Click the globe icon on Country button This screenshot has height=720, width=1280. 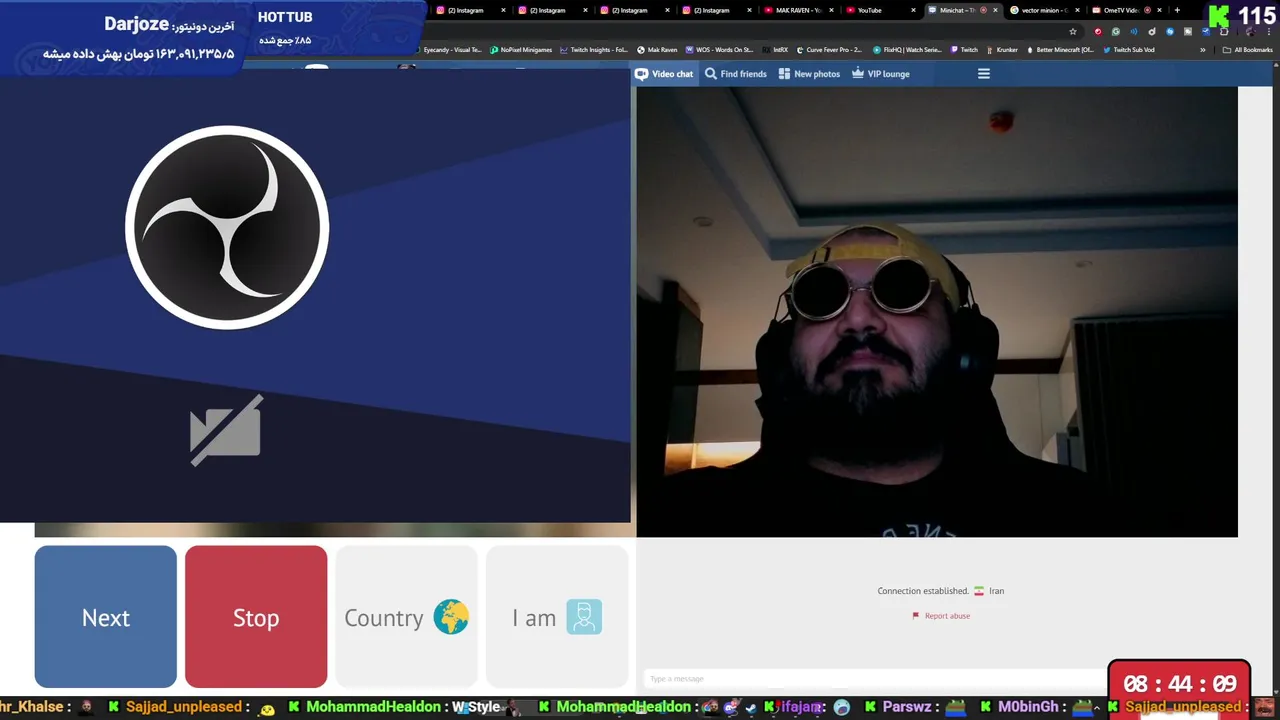click(x=451, y=617)
